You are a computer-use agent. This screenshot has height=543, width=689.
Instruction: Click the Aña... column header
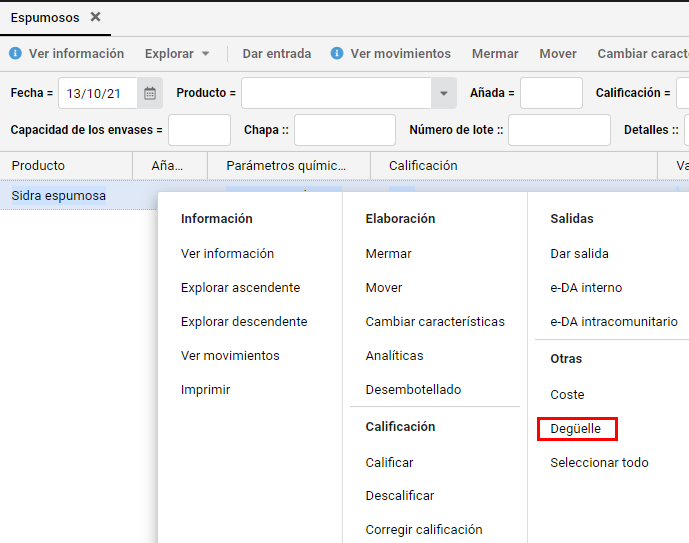click(x=170, y=166)
